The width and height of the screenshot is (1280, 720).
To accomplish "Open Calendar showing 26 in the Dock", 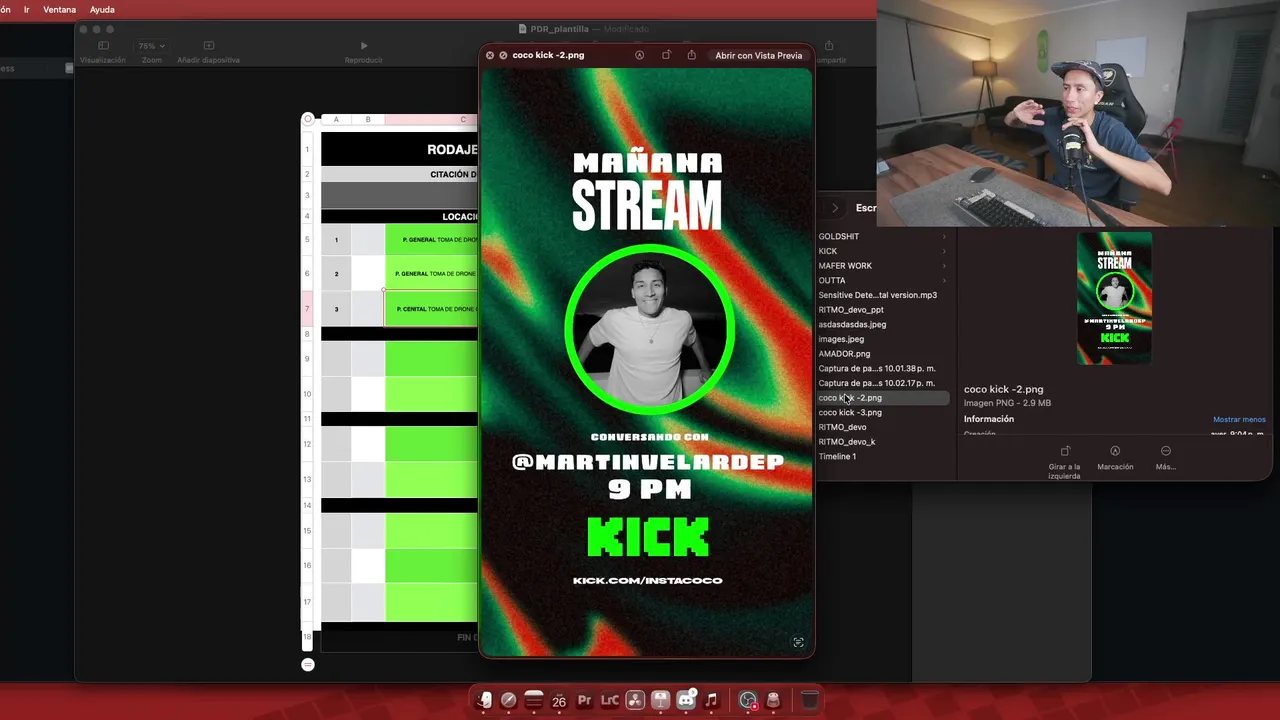I will [559, 700].
